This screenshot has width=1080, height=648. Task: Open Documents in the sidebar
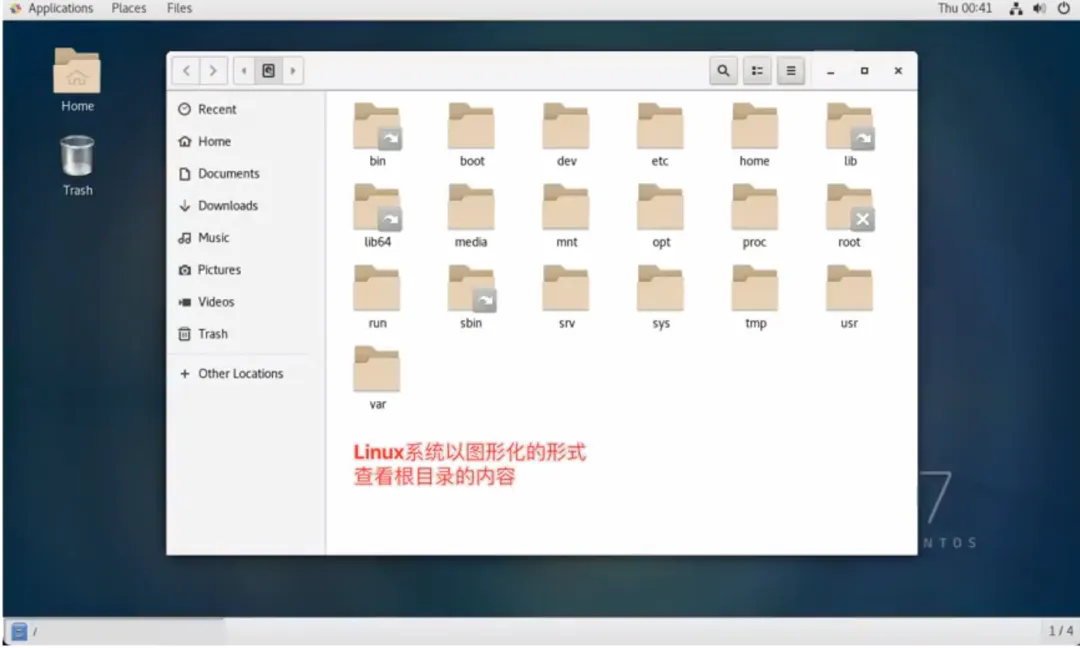point(246,174)
